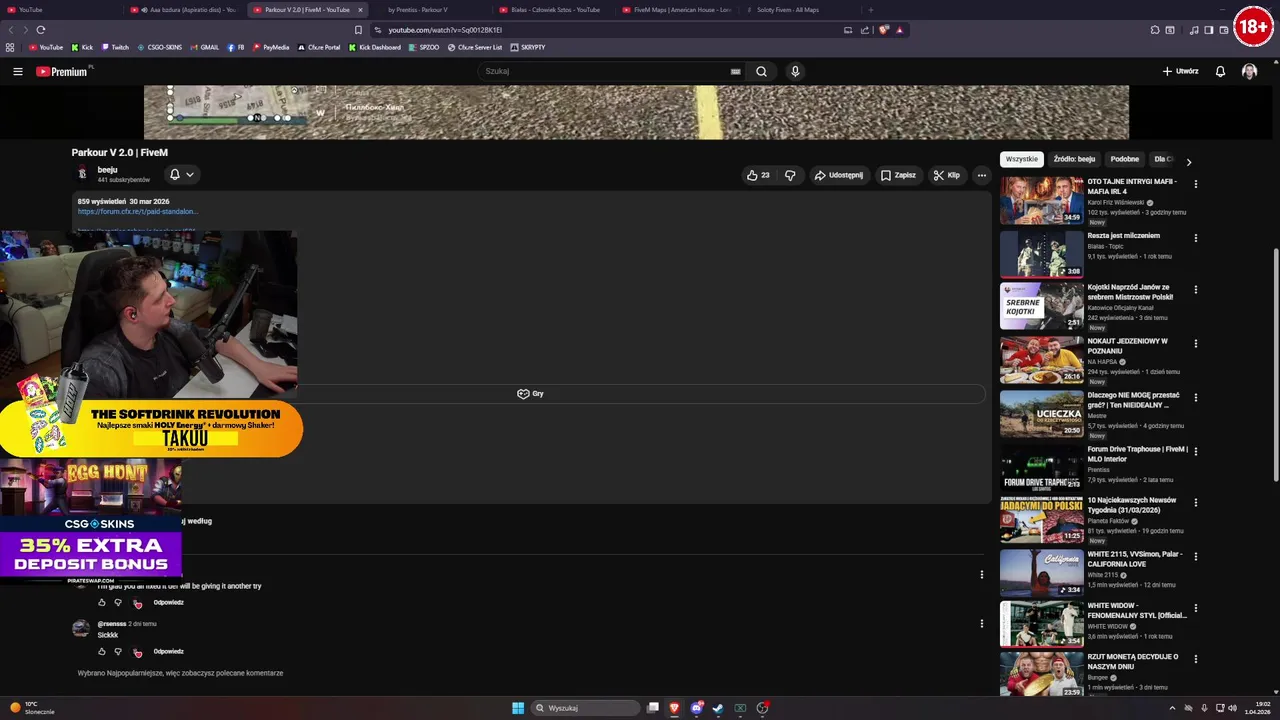Open RZUT MONETĄ DECYDUJE video title
Image resolution: width=1280 pixels, height=720 pixels.
pyautogui.click(x=1133, y=662)
